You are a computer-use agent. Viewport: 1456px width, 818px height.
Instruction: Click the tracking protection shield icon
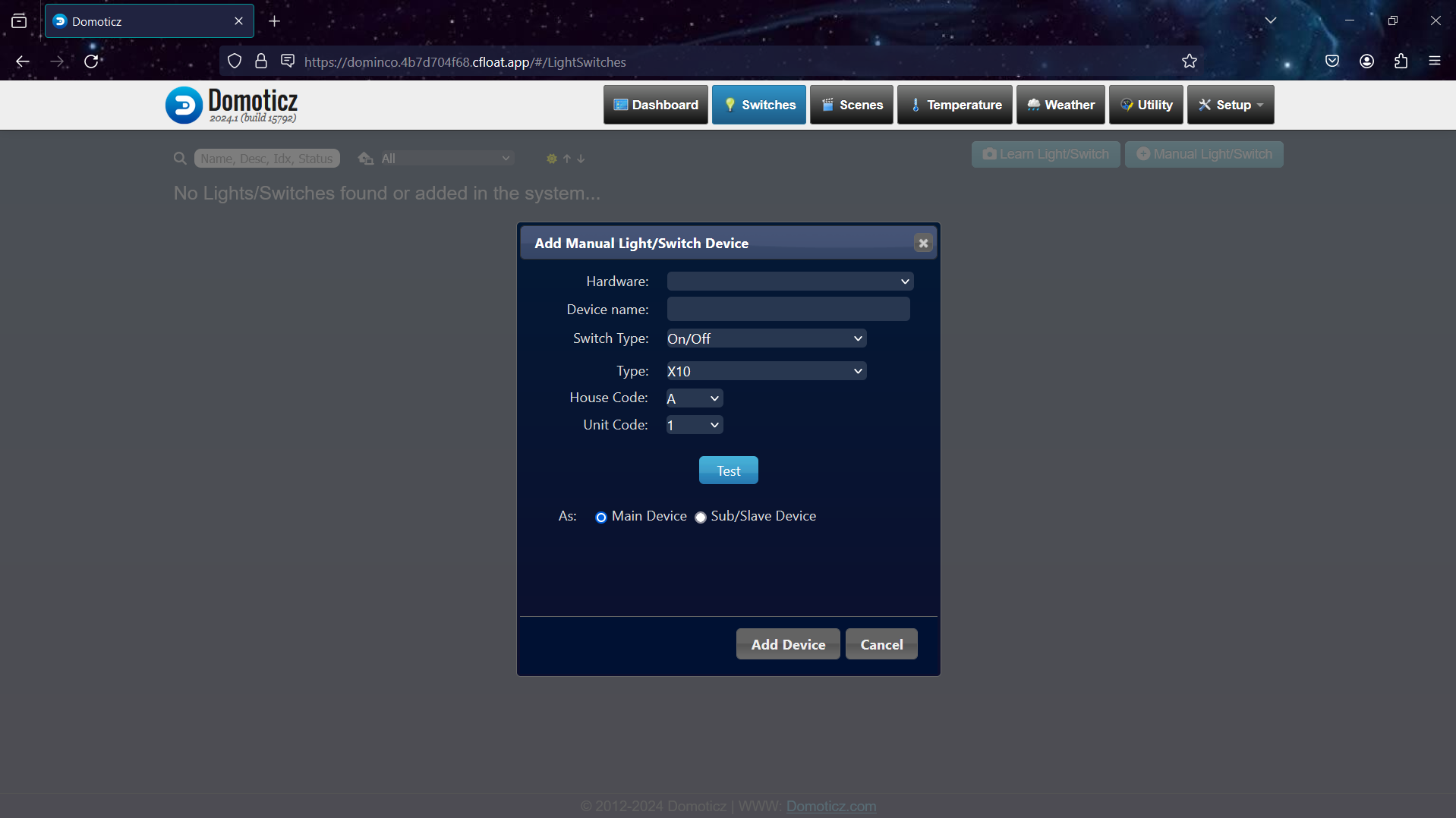(235, 61)
